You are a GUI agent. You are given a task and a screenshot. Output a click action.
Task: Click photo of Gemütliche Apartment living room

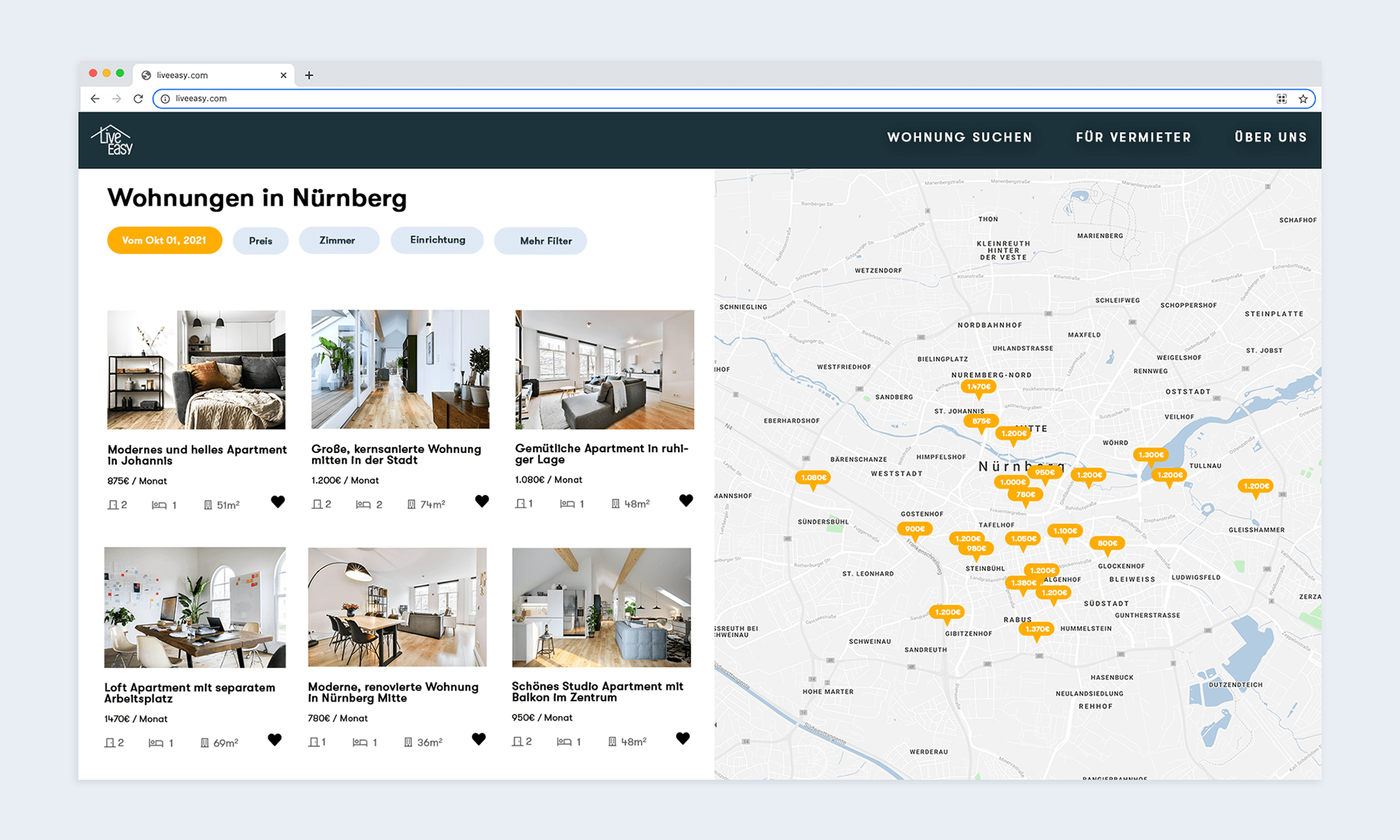[604, 369]
